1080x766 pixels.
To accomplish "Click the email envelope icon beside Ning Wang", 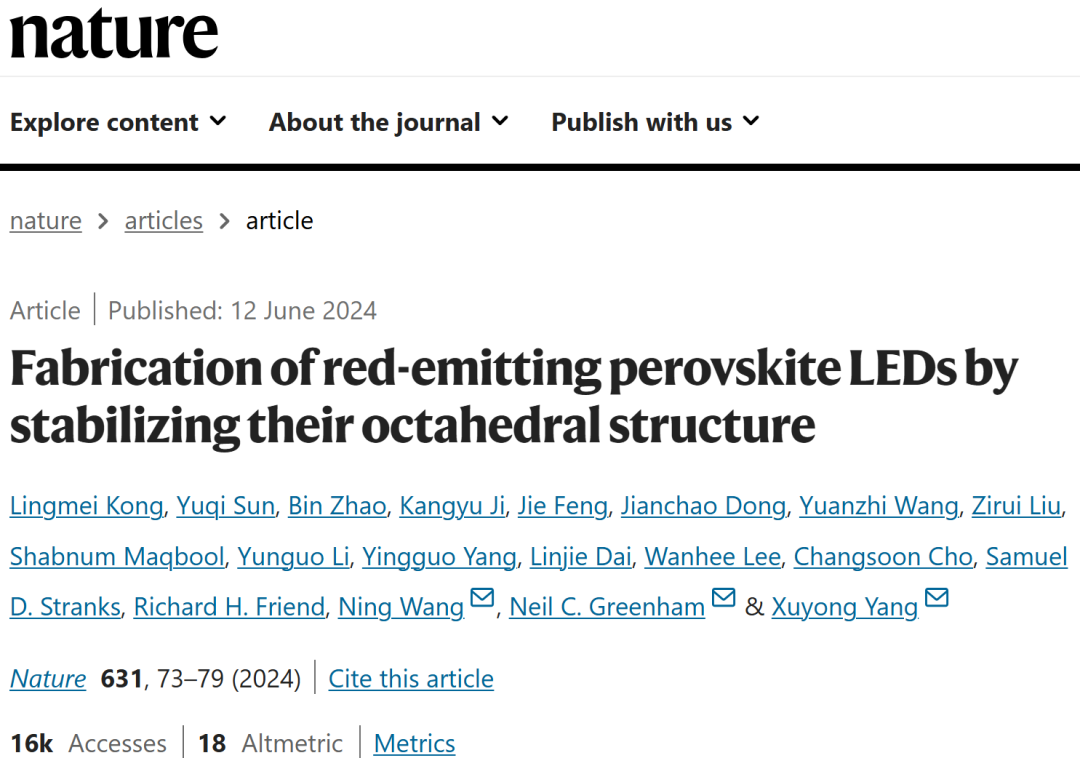I will (x=482, y=597).
